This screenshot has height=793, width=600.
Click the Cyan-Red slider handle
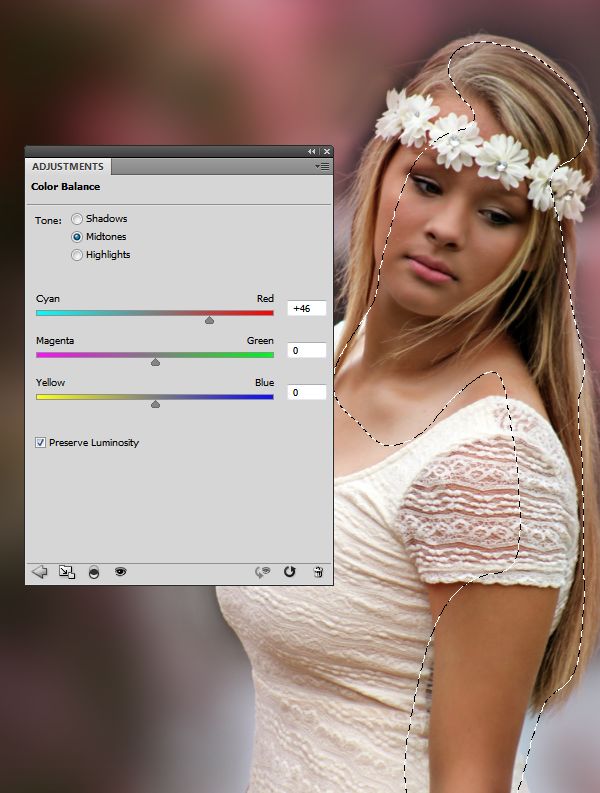pos(209,320)
